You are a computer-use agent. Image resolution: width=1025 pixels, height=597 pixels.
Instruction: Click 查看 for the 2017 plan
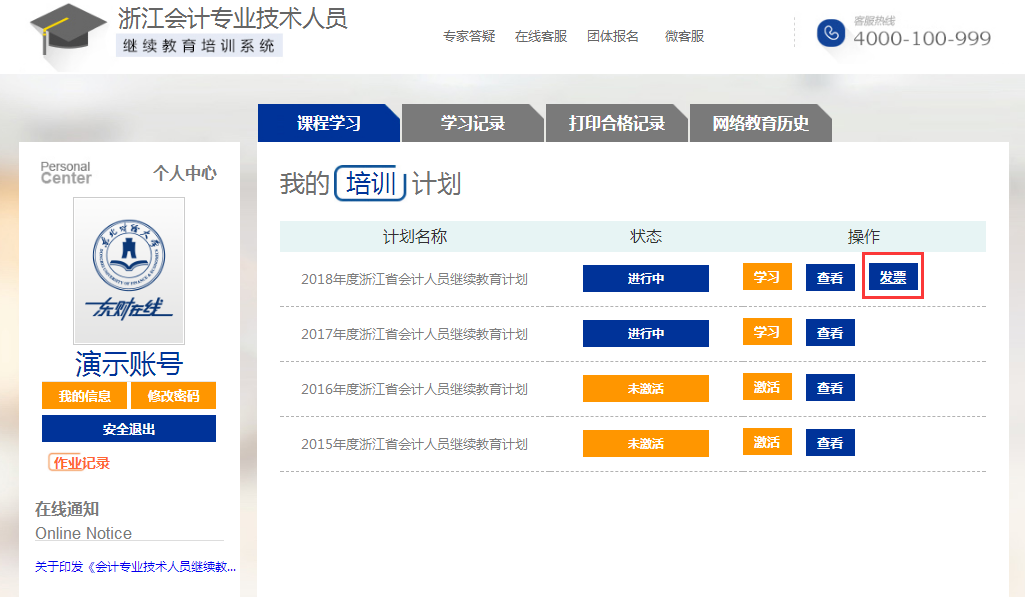click(830, 333)
